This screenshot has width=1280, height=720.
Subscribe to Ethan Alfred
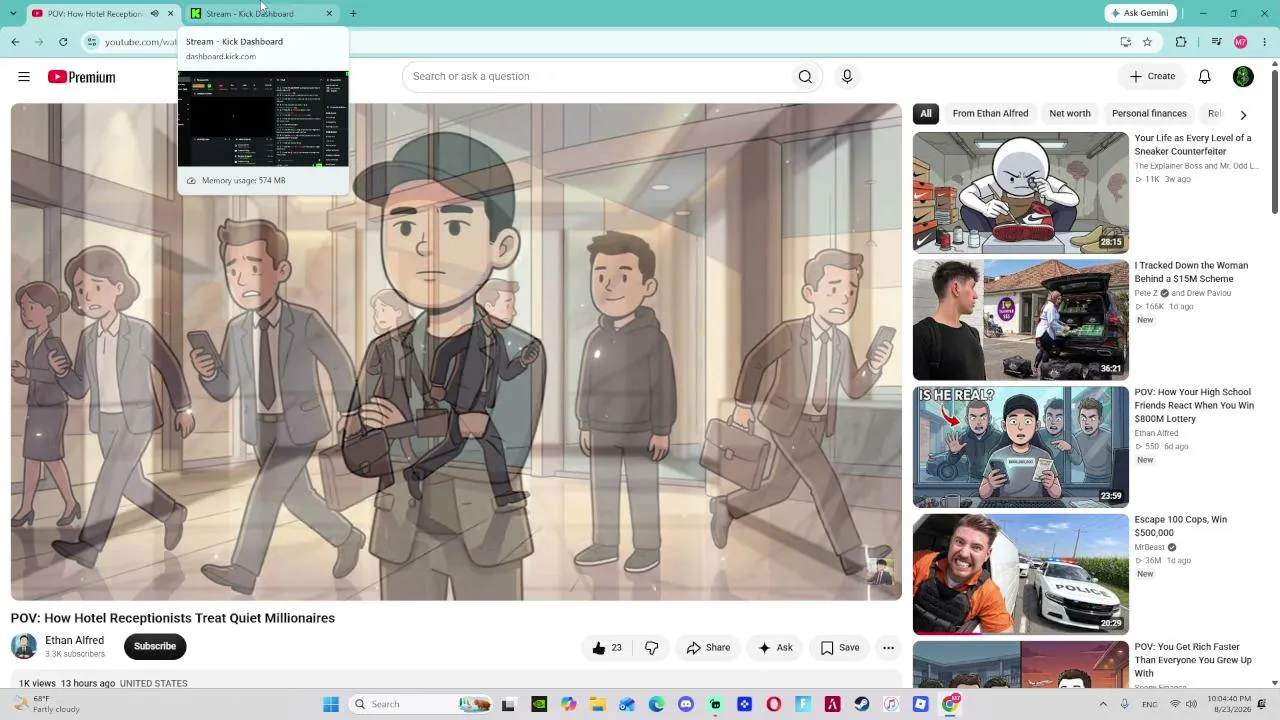(155, 646)
